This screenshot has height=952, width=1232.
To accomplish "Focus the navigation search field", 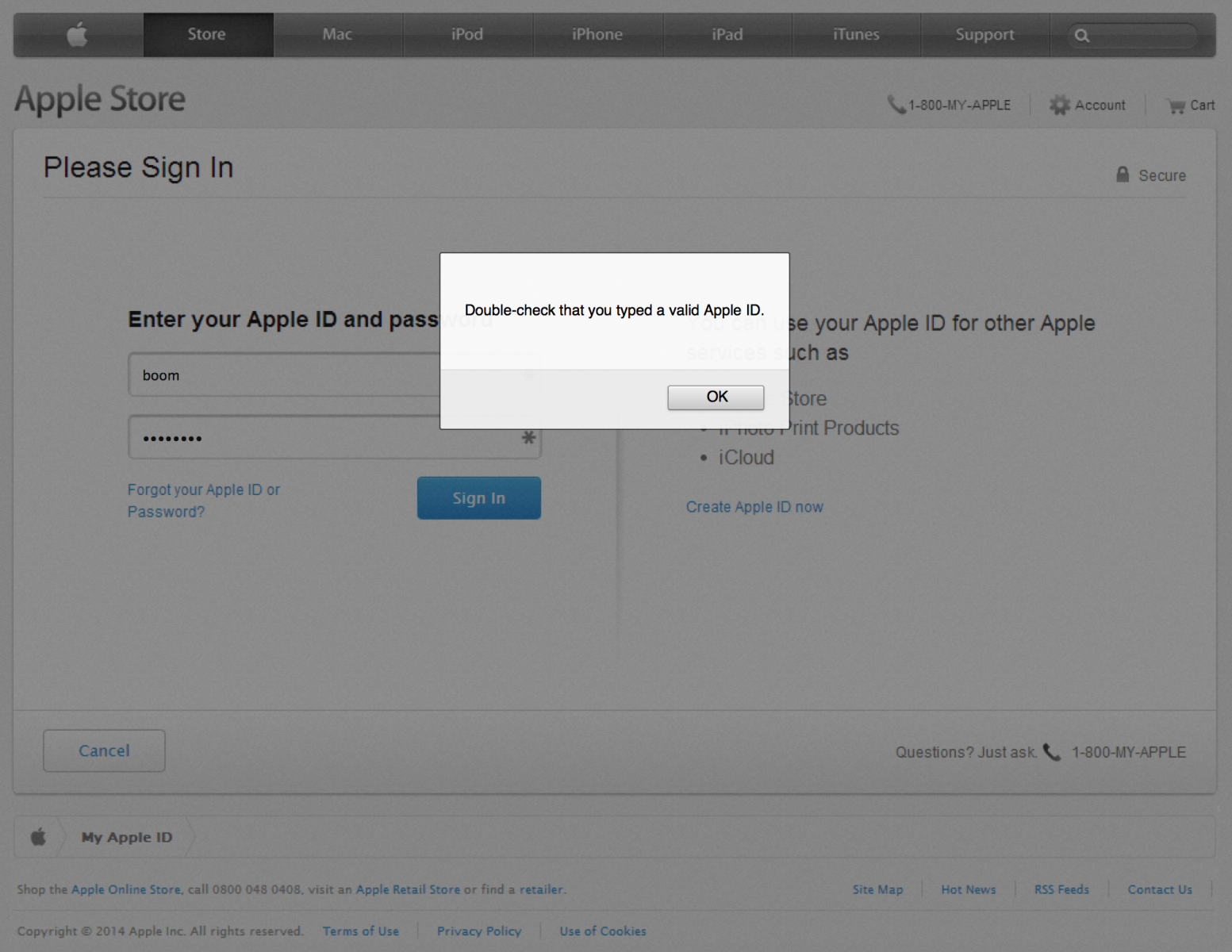I will [1132, 36].
